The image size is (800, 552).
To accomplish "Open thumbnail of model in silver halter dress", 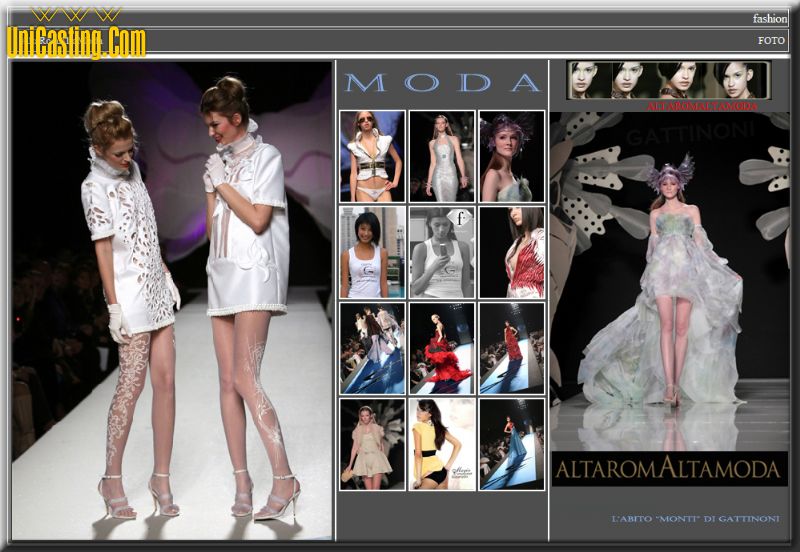I will pyautogui.click(x=442, y=156).
